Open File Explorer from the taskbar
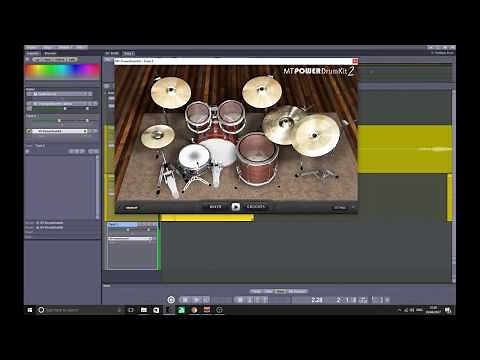 [x=144, y=310]
